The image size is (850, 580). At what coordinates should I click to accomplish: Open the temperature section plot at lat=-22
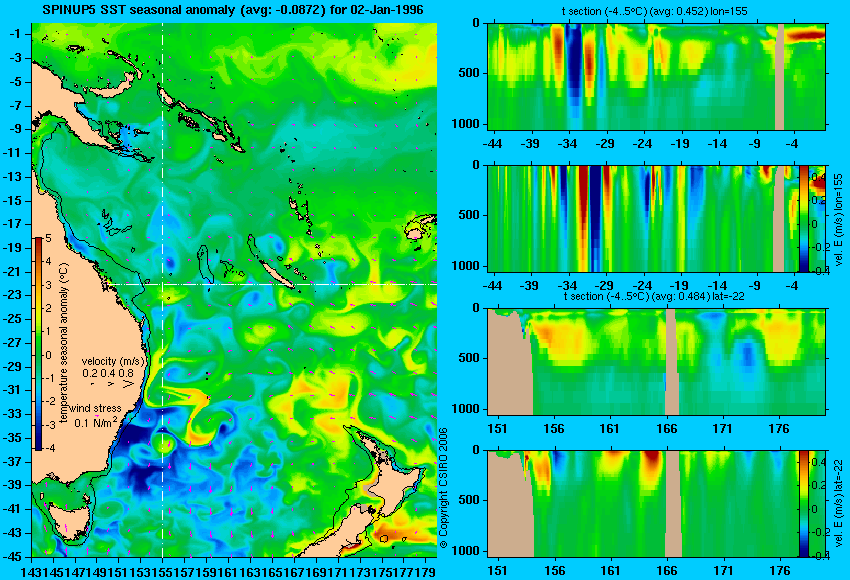click(656, 362)
